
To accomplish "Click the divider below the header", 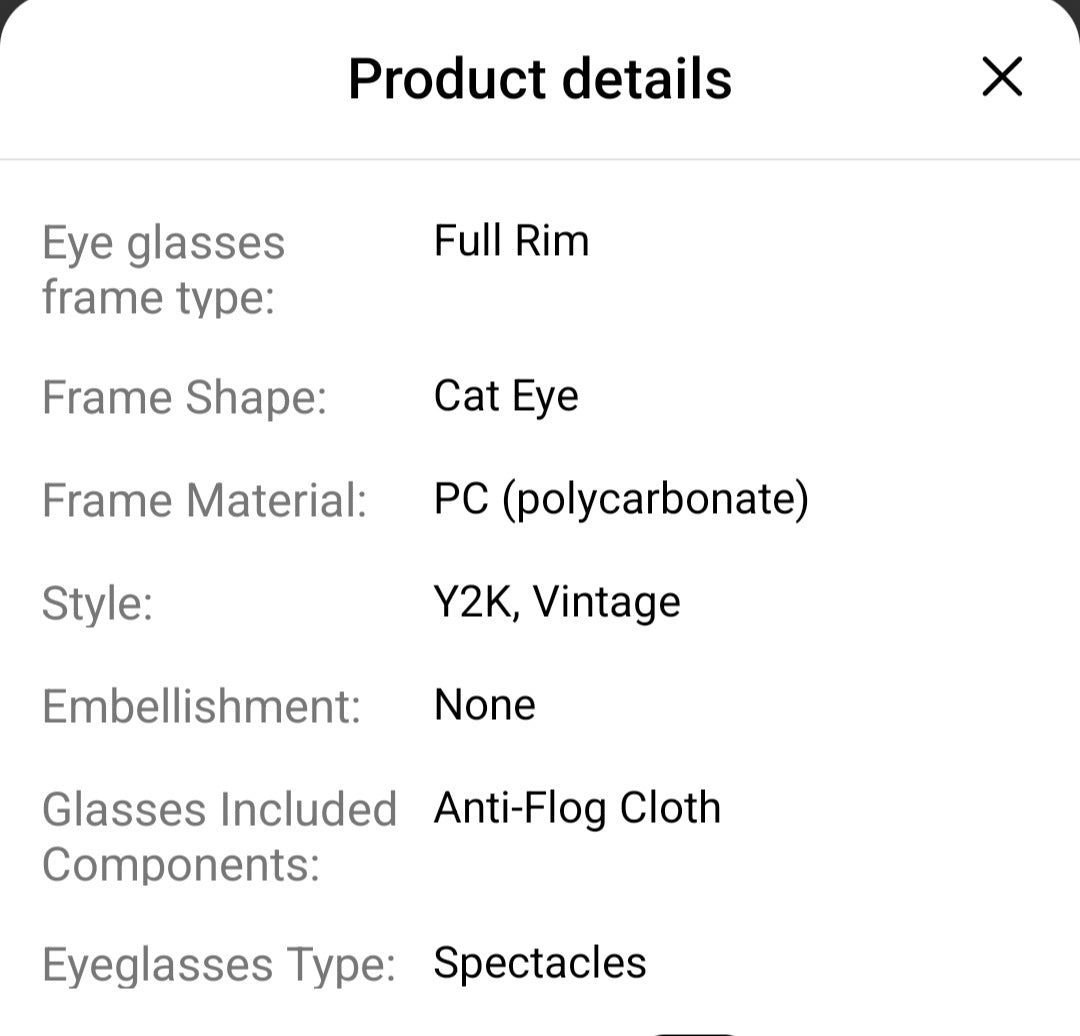I will tap(540, 155).
